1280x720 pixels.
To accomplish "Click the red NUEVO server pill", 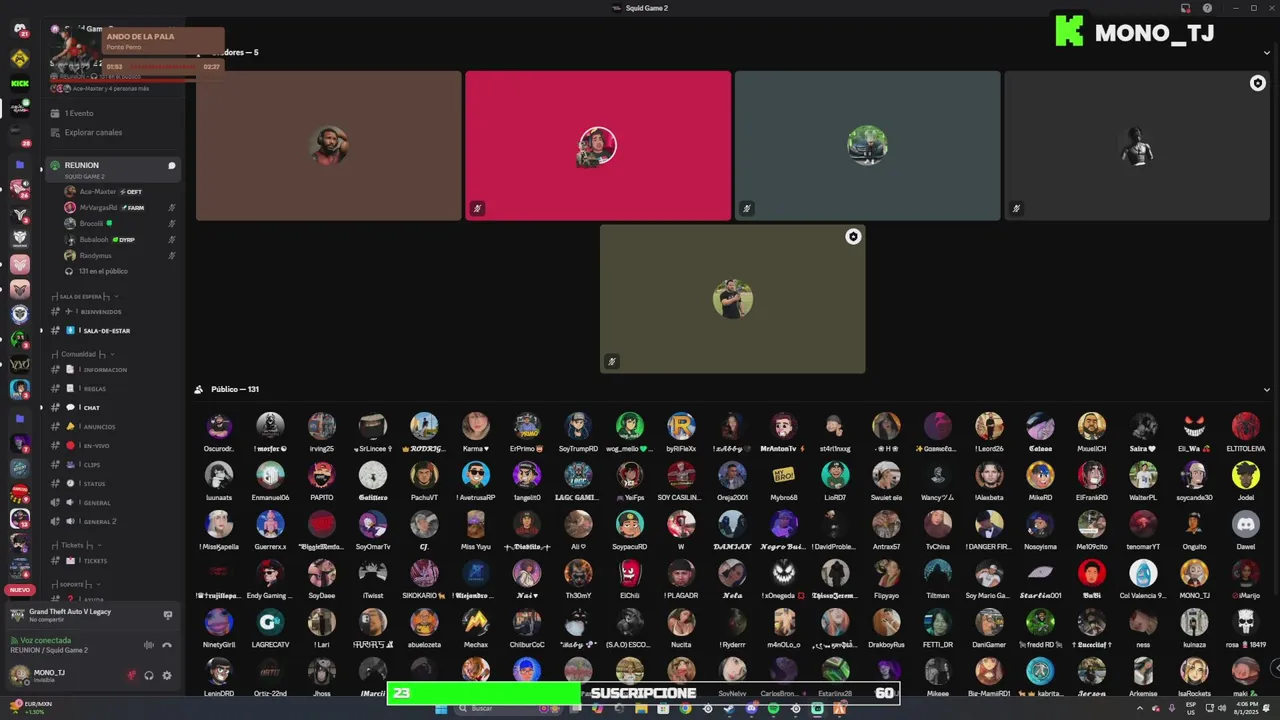I will [x=20, y=590].
